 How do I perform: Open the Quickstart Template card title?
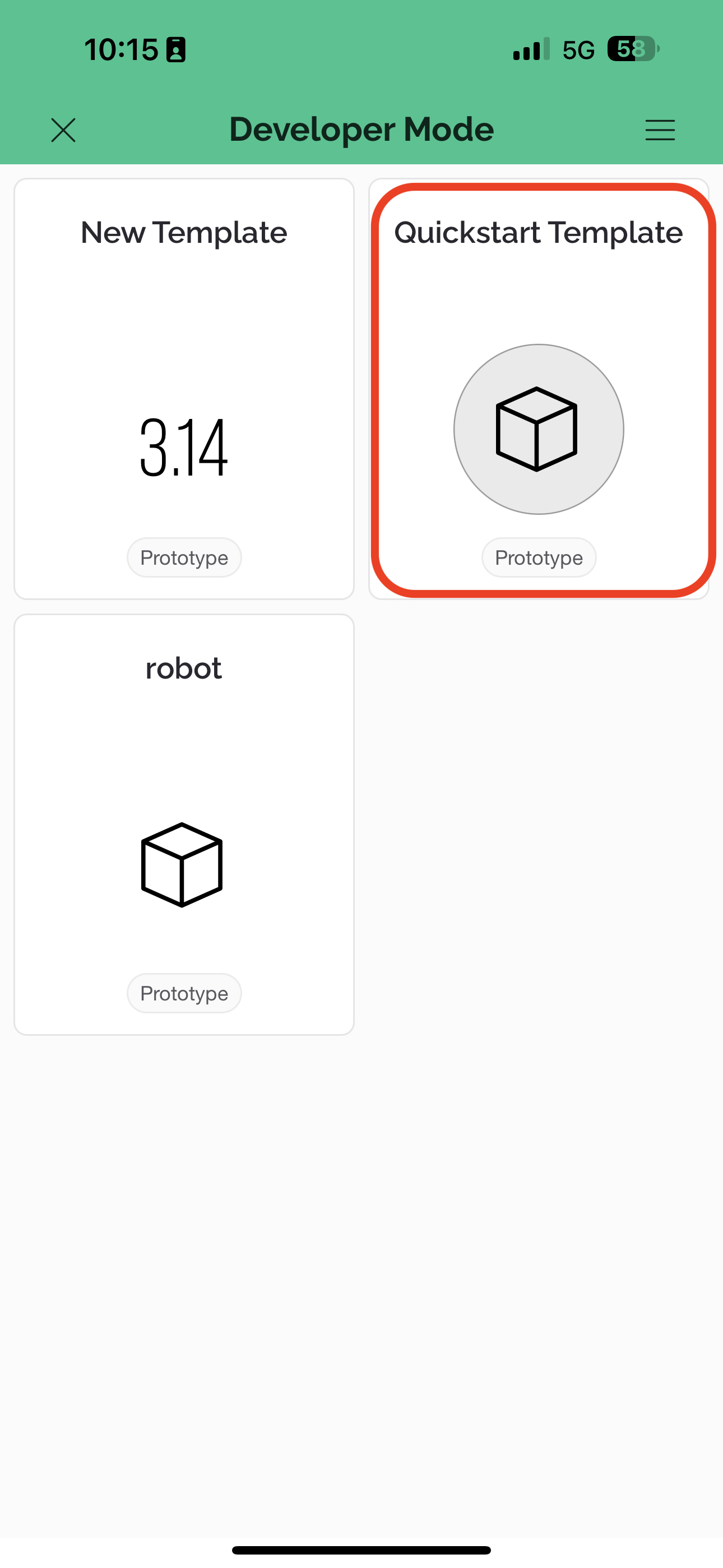click(x=539, y=233)
